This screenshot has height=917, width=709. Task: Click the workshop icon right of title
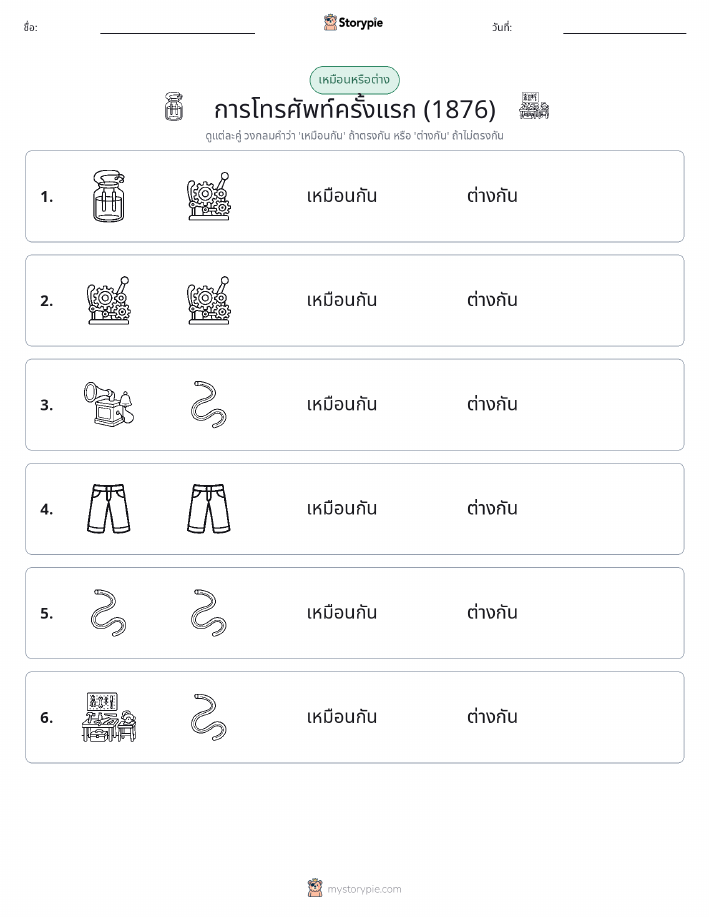534,106
